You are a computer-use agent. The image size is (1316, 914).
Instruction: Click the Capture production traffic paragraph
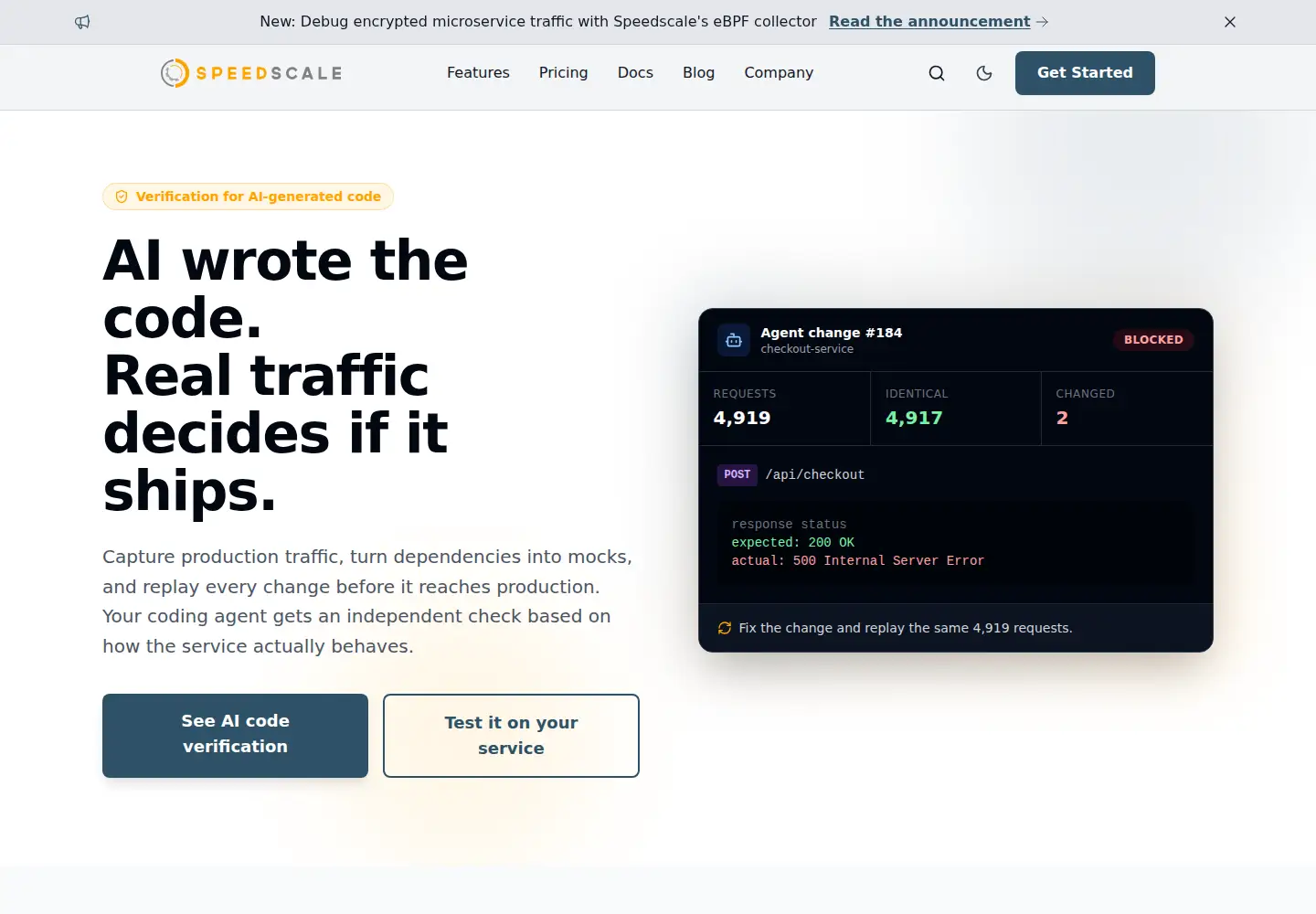(x=367, y=601)
